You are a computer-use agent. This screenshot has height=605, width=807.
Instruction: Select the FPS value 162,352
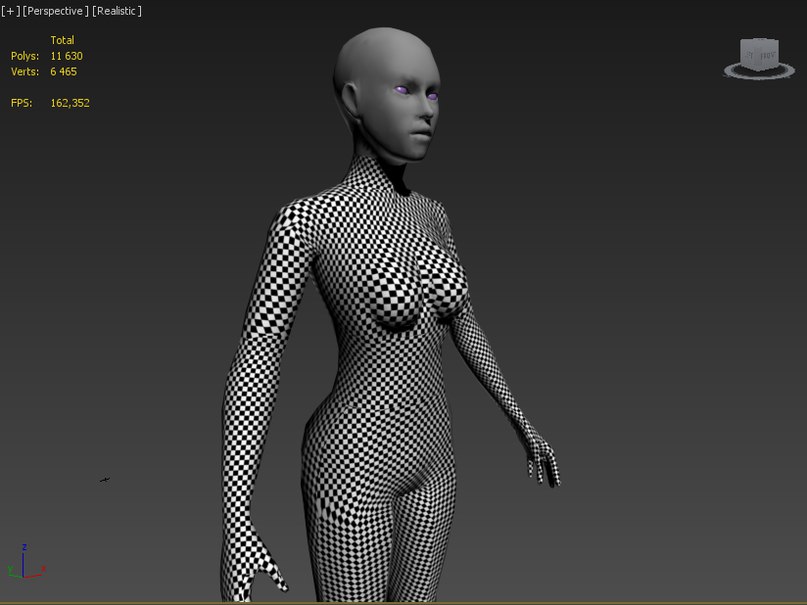tap(70, 103)
